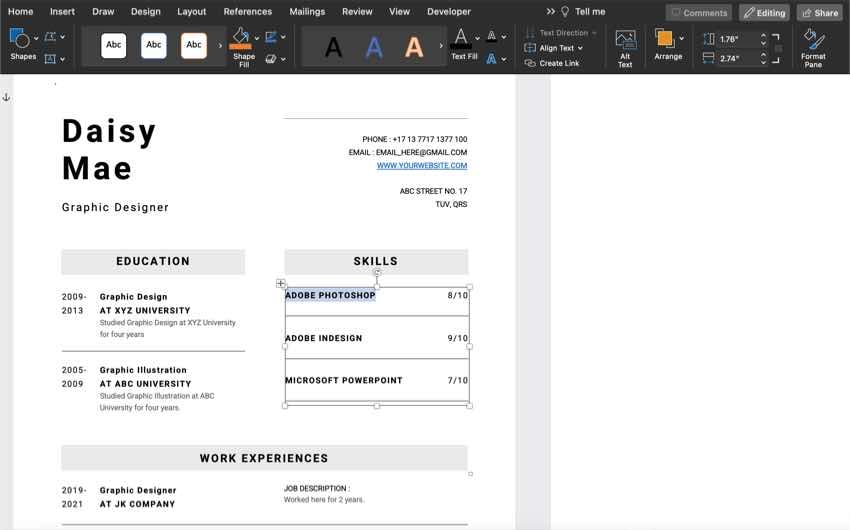Open the Text Box dropdown arrow

(x=63, y=59)
